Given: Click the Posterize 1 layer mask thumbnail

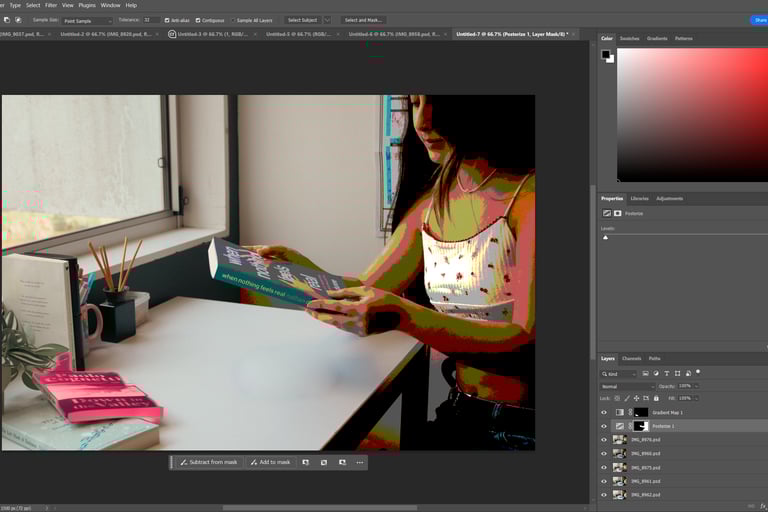Looking at the screenshot, I should tap(641, 426).
